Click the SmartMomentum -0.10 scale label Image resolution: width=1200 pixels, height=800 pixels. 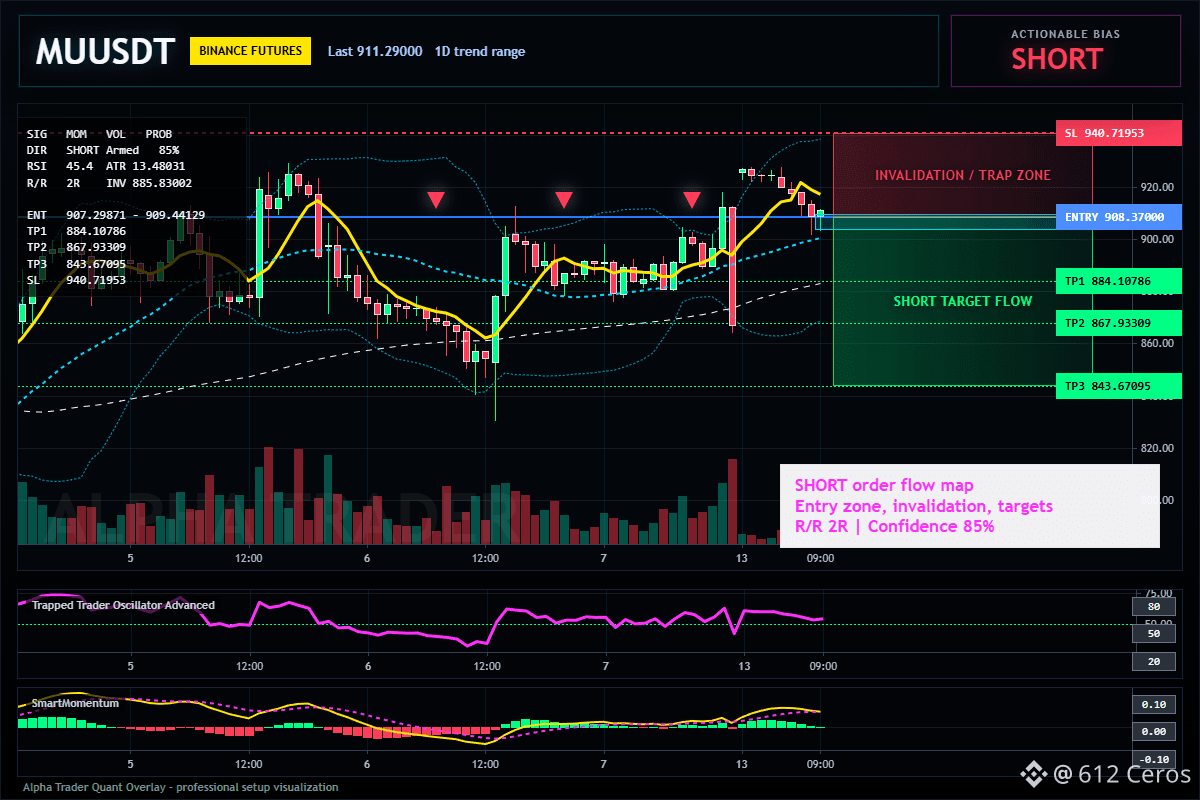click(1153, 759)
